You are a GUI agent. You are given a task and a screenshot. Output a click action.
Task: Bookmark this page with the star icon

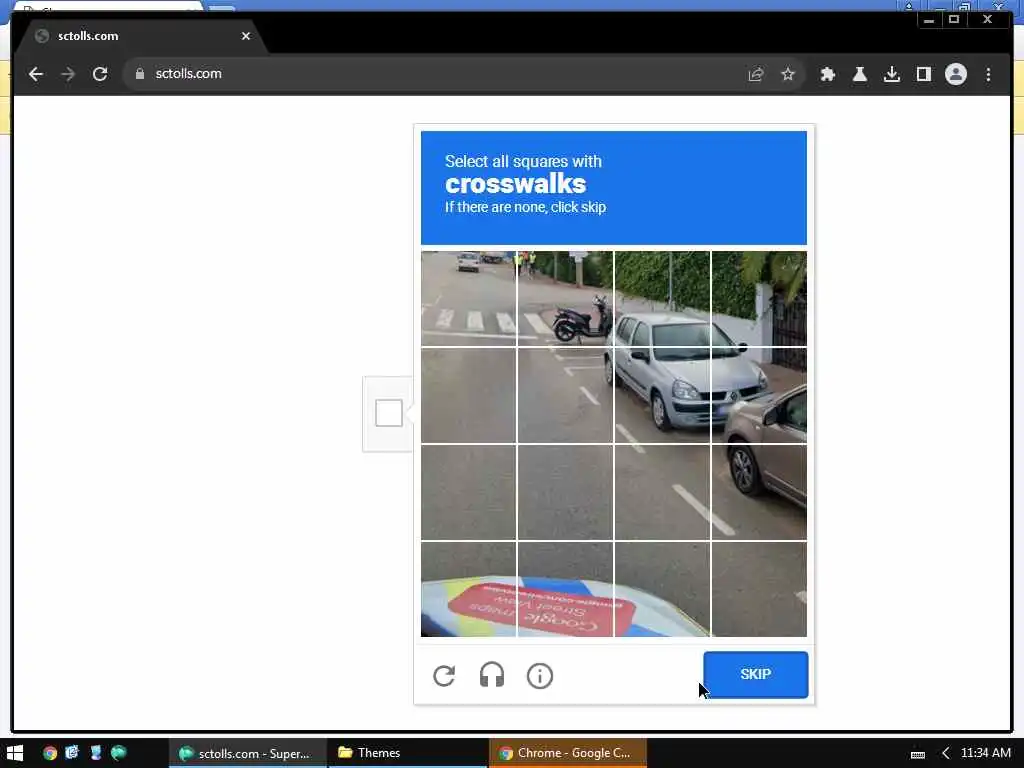click(x=788, y=74)
